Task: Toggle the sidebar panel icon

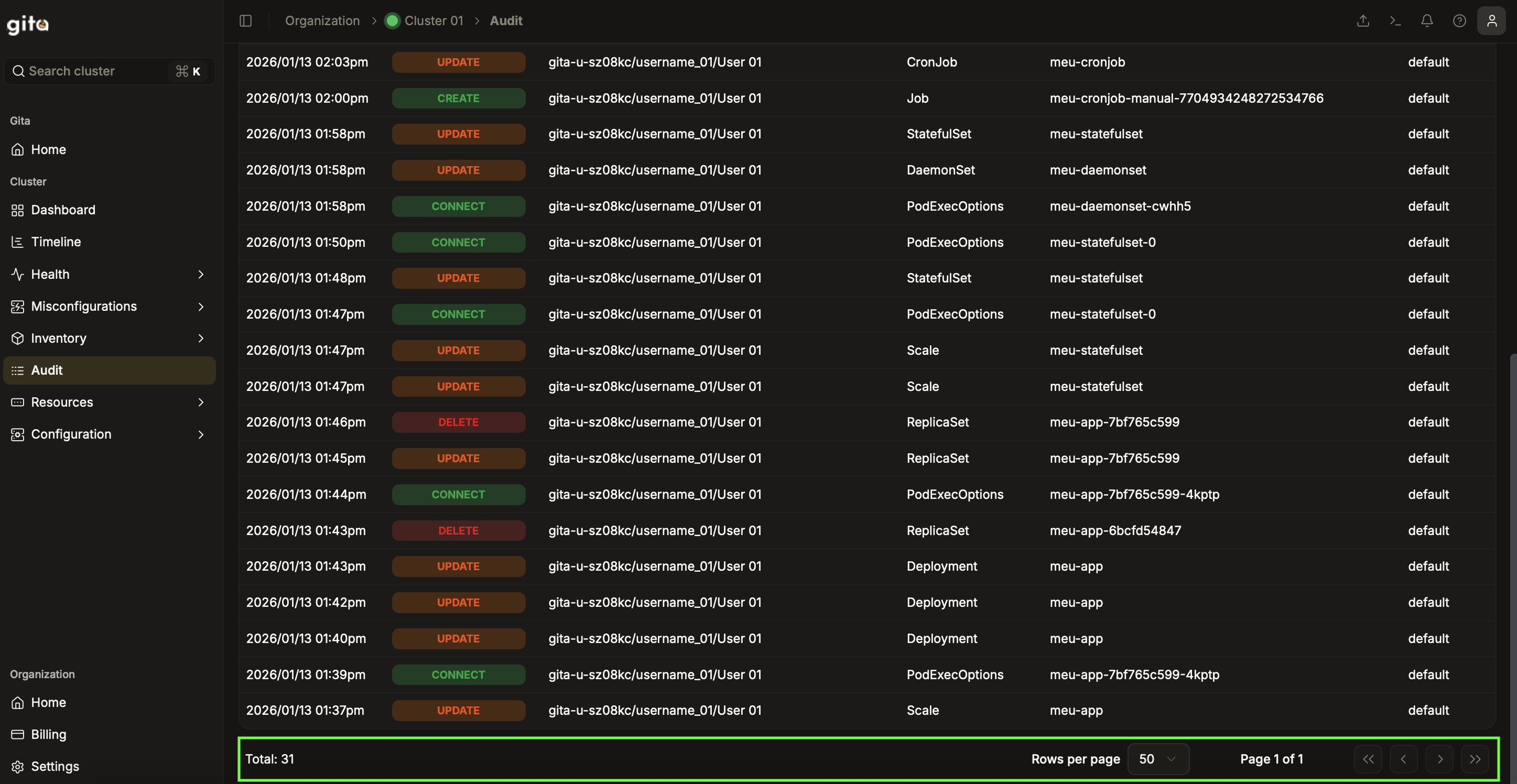Action: pyautogui.click(x=245, y=20)
